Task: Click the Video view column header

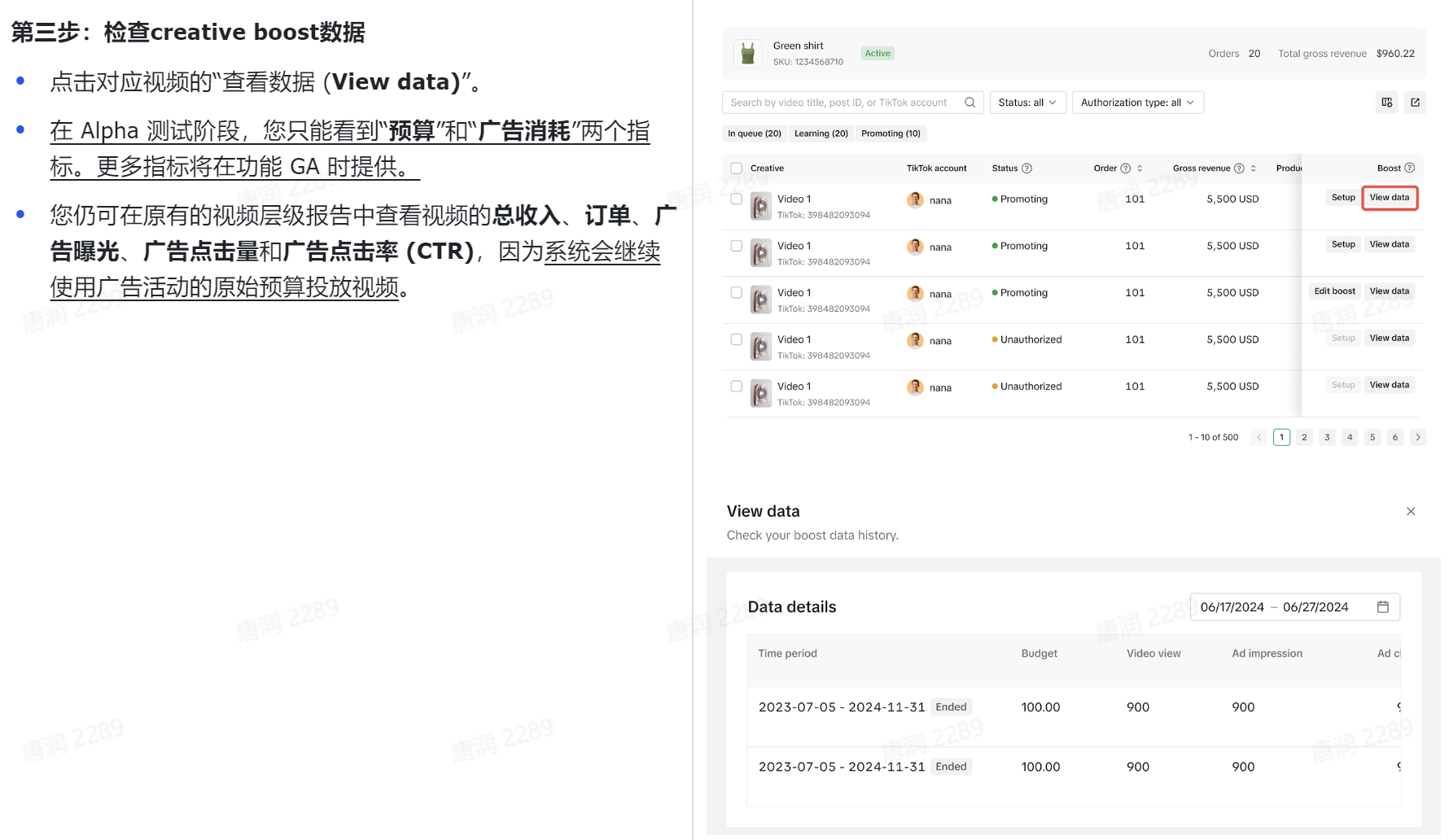Action: pos(1154,654)
